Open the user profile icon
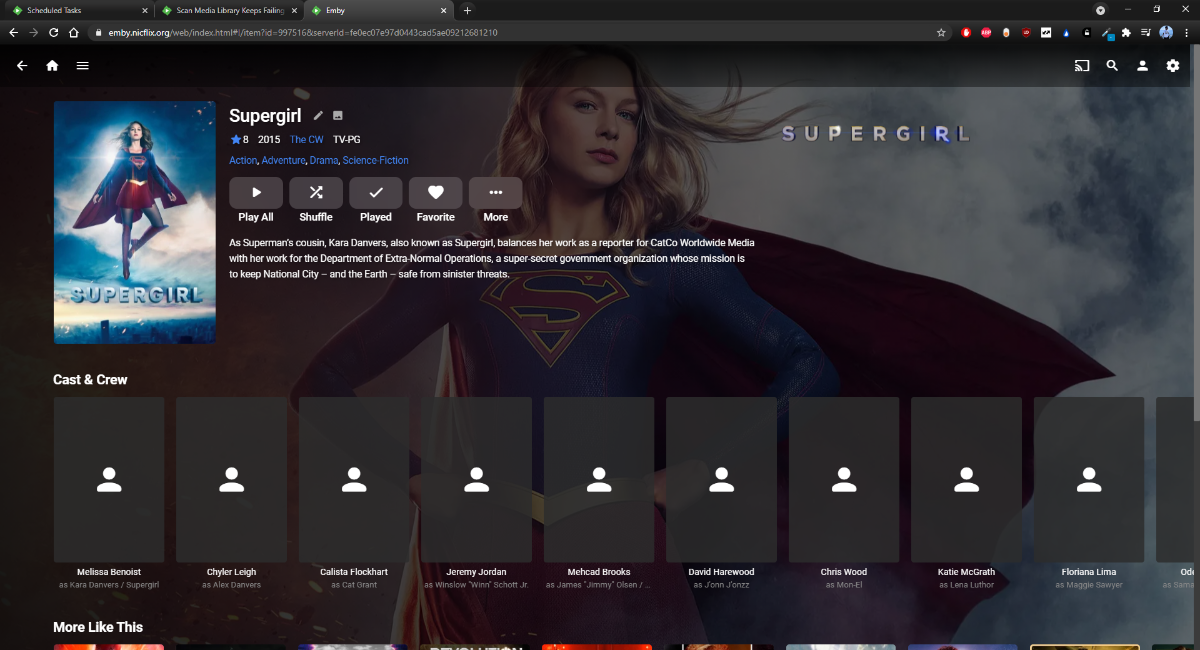Viewport: 1200px width, 650px height. (x=1142, y=66)
